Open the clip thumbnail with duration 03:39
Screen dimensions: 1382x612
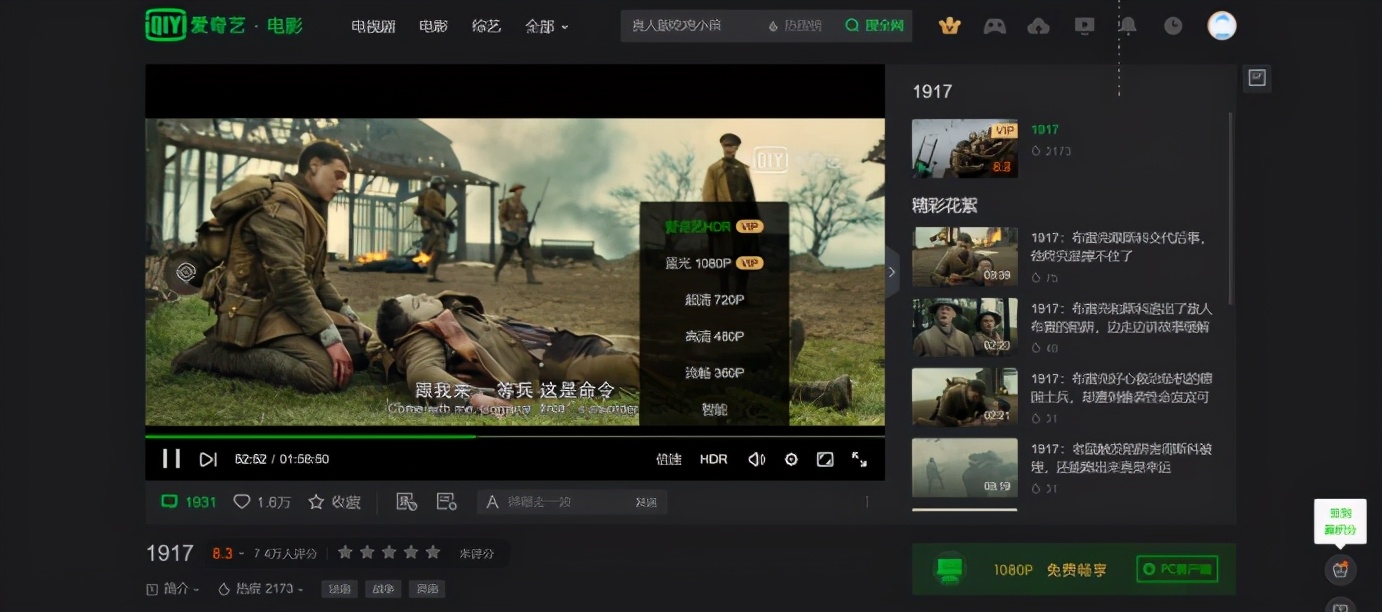pos(964,257)
